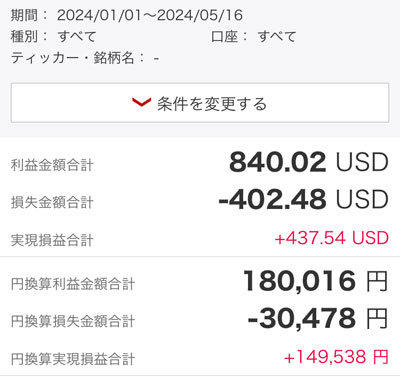Click the 円換算利益金額合計 label

(73, 284)
